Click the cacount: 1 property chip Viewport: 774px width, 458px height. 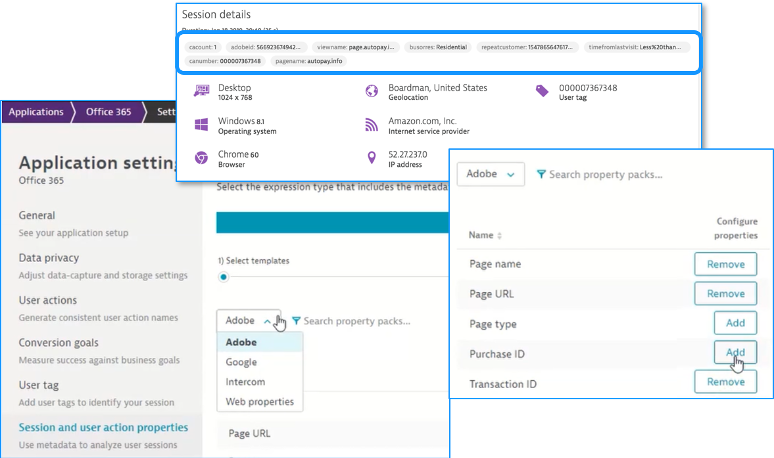point(202,47)
